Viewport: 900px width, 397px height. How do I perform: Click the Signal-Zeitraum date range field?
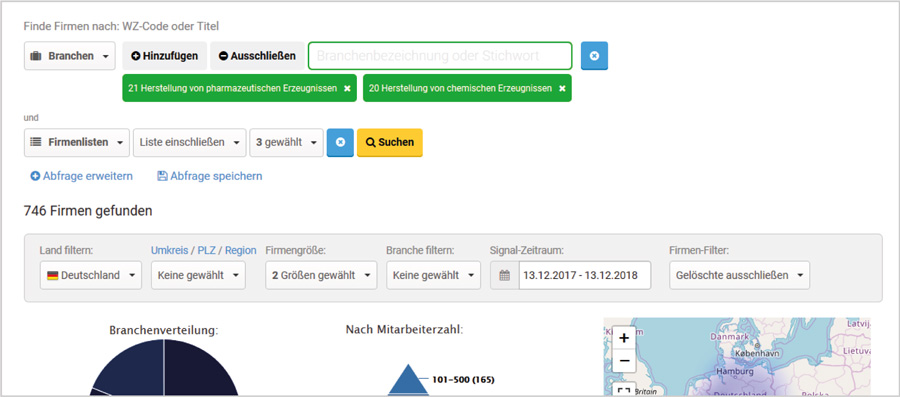(x=585, y=275)
